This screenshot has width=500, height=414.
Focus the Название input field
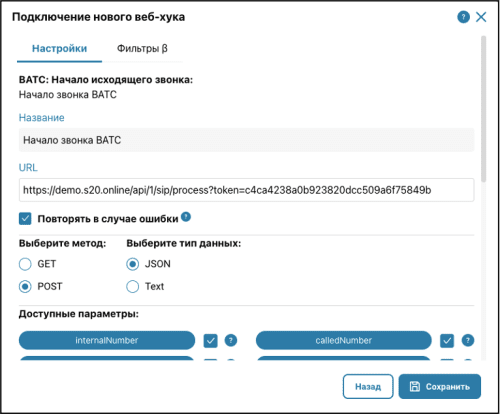[x=246, y=140]
